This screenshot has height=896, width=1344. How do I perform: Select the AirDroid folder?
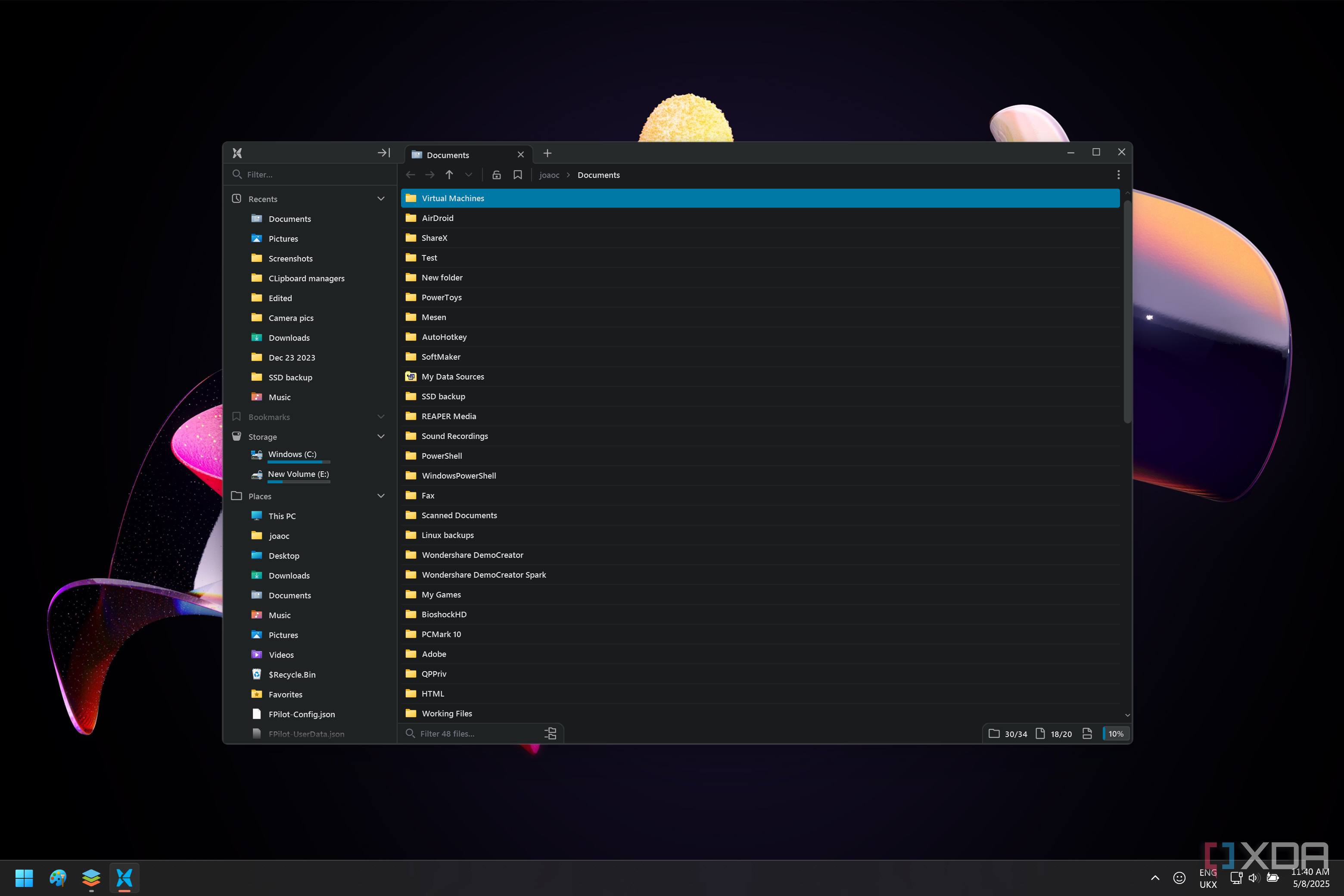coord(760,218)
